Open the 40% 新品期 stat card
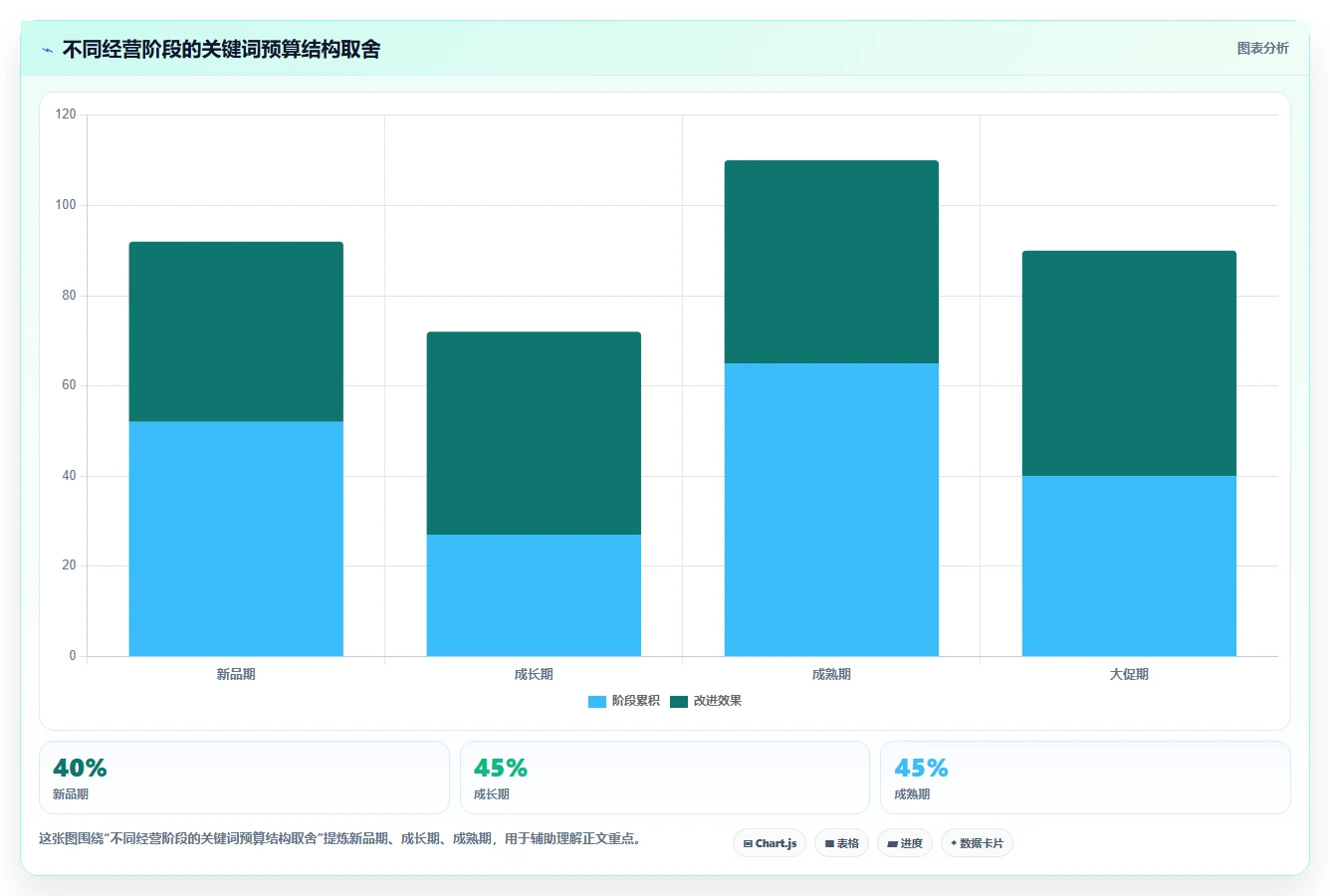The image size is (1330, 896). coord(244,778)
